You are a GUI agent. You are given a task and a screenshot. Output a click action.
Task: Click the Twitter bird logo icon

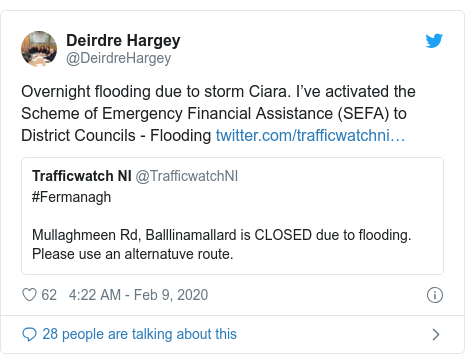pyautogui.click(x=434, y=41)
